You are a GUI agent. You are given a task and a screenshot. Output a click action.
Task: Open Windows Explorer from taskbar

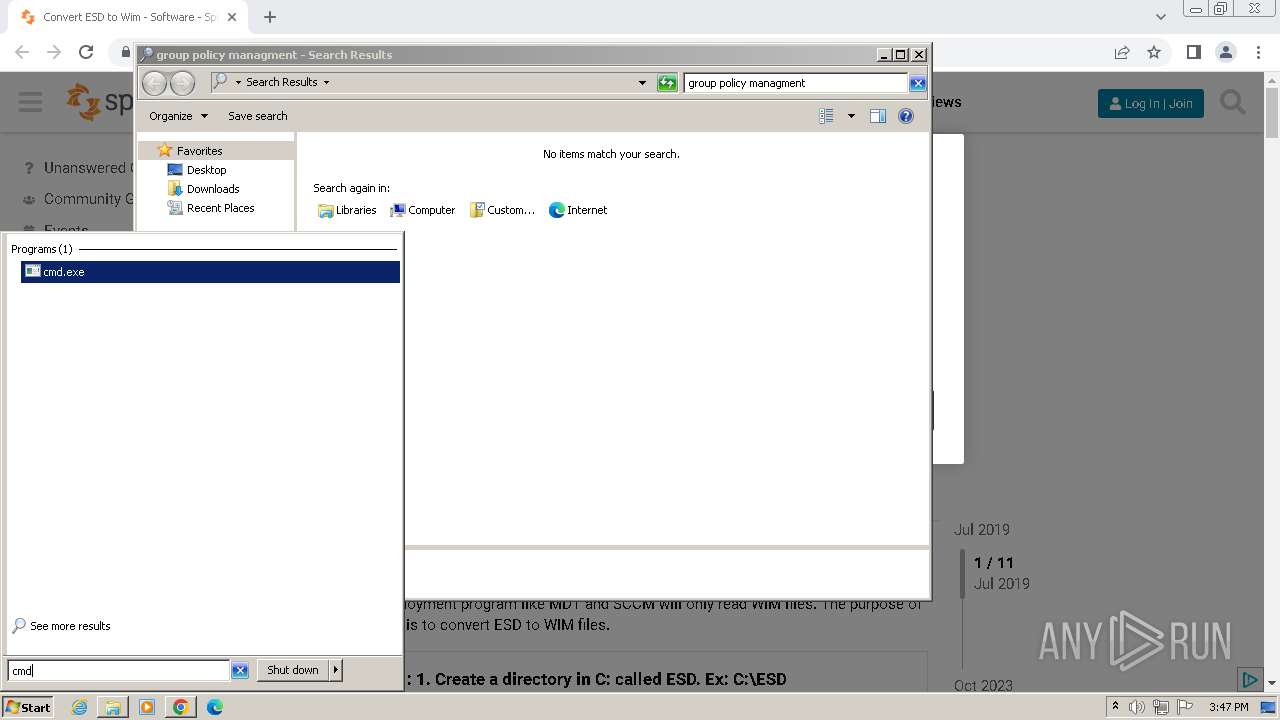113,707
